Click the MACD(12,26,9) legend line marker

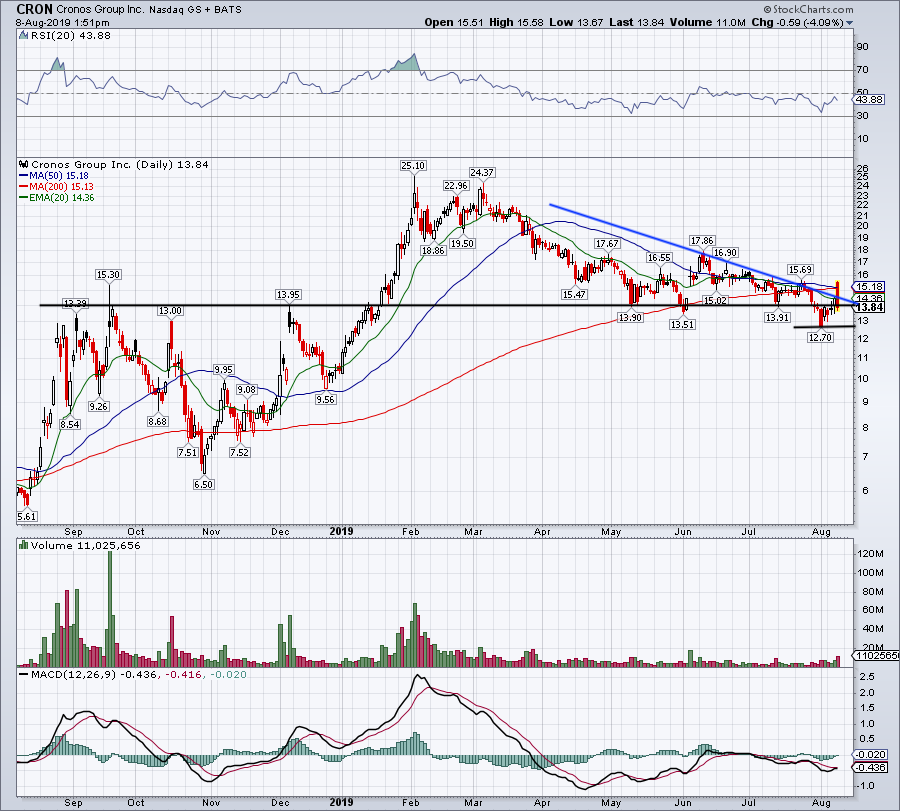click(24, 674)
